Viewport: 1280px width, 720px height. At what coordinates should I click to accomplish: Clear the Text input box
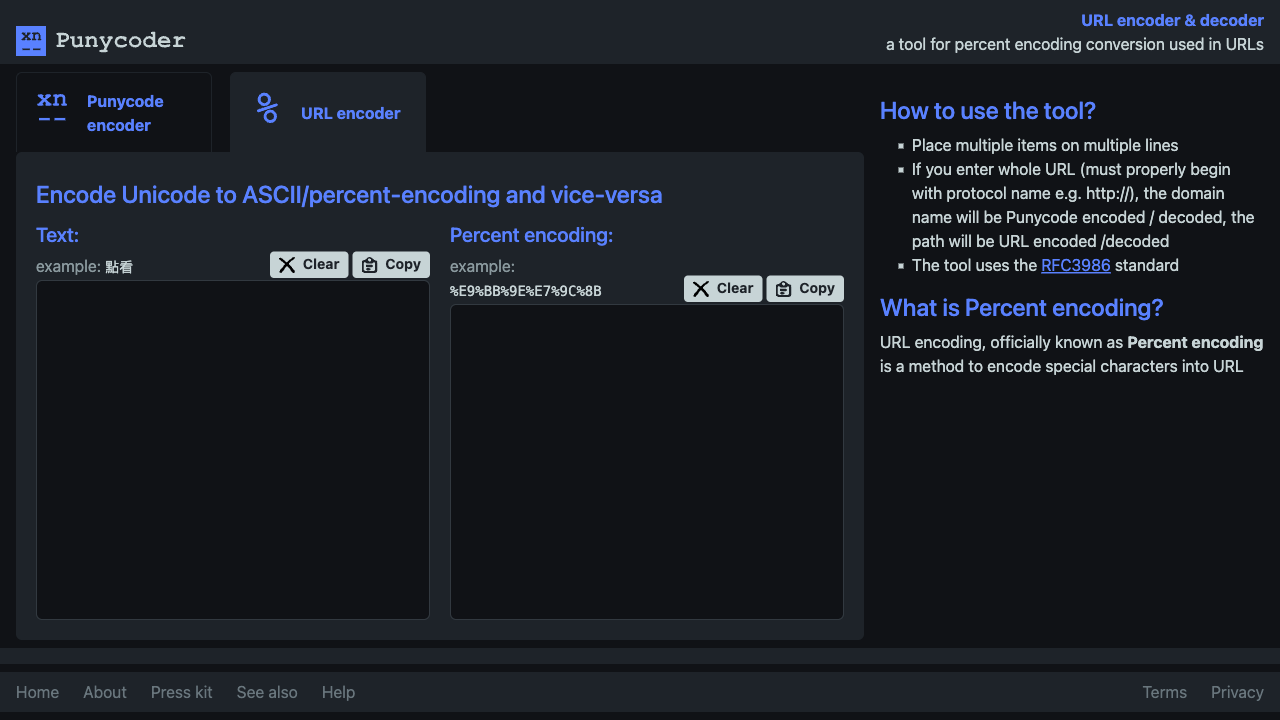tap(309, 264)
